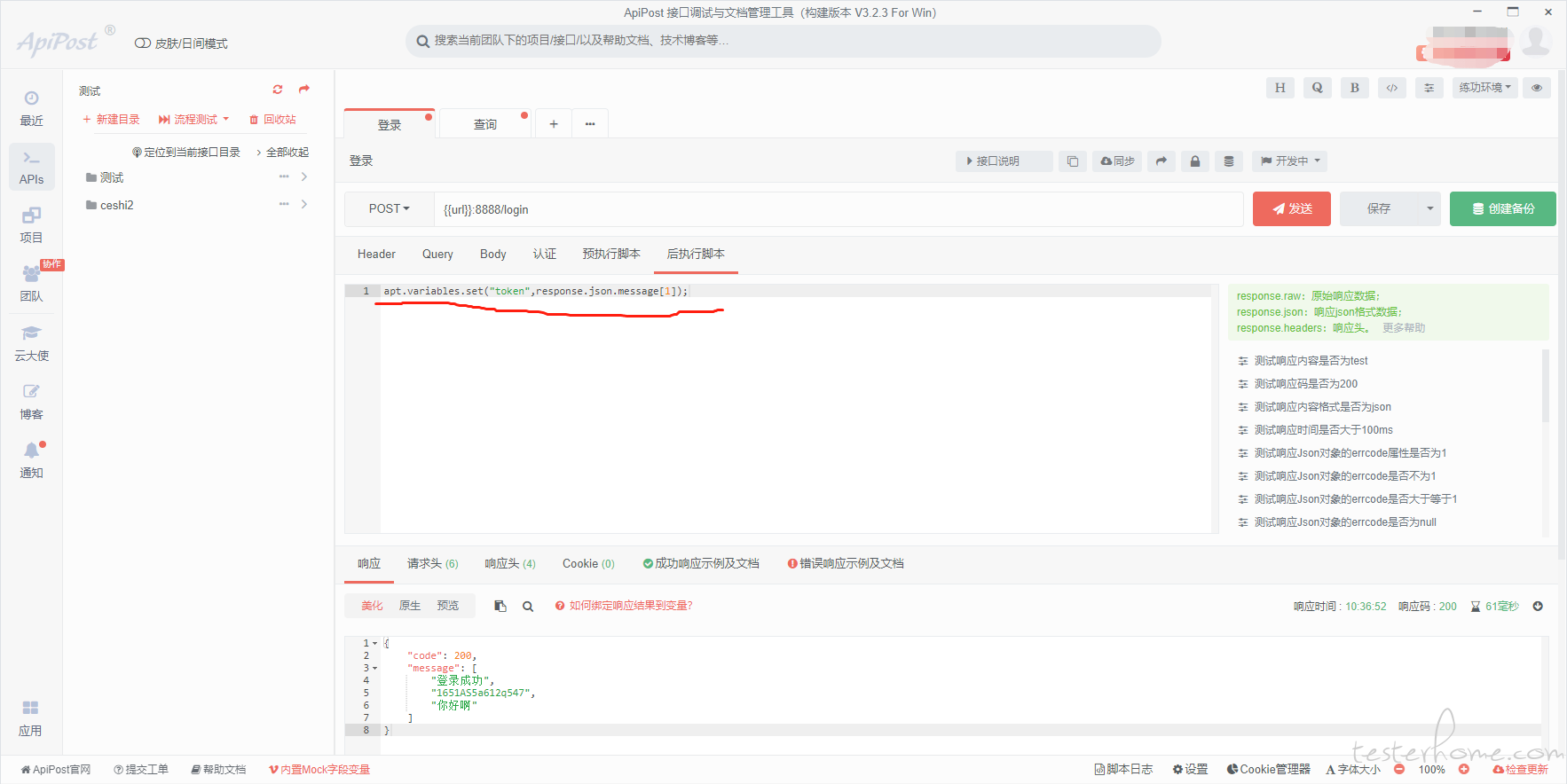
Task: Click the Q toolbar button
Action: click(x=1317, y=88)
